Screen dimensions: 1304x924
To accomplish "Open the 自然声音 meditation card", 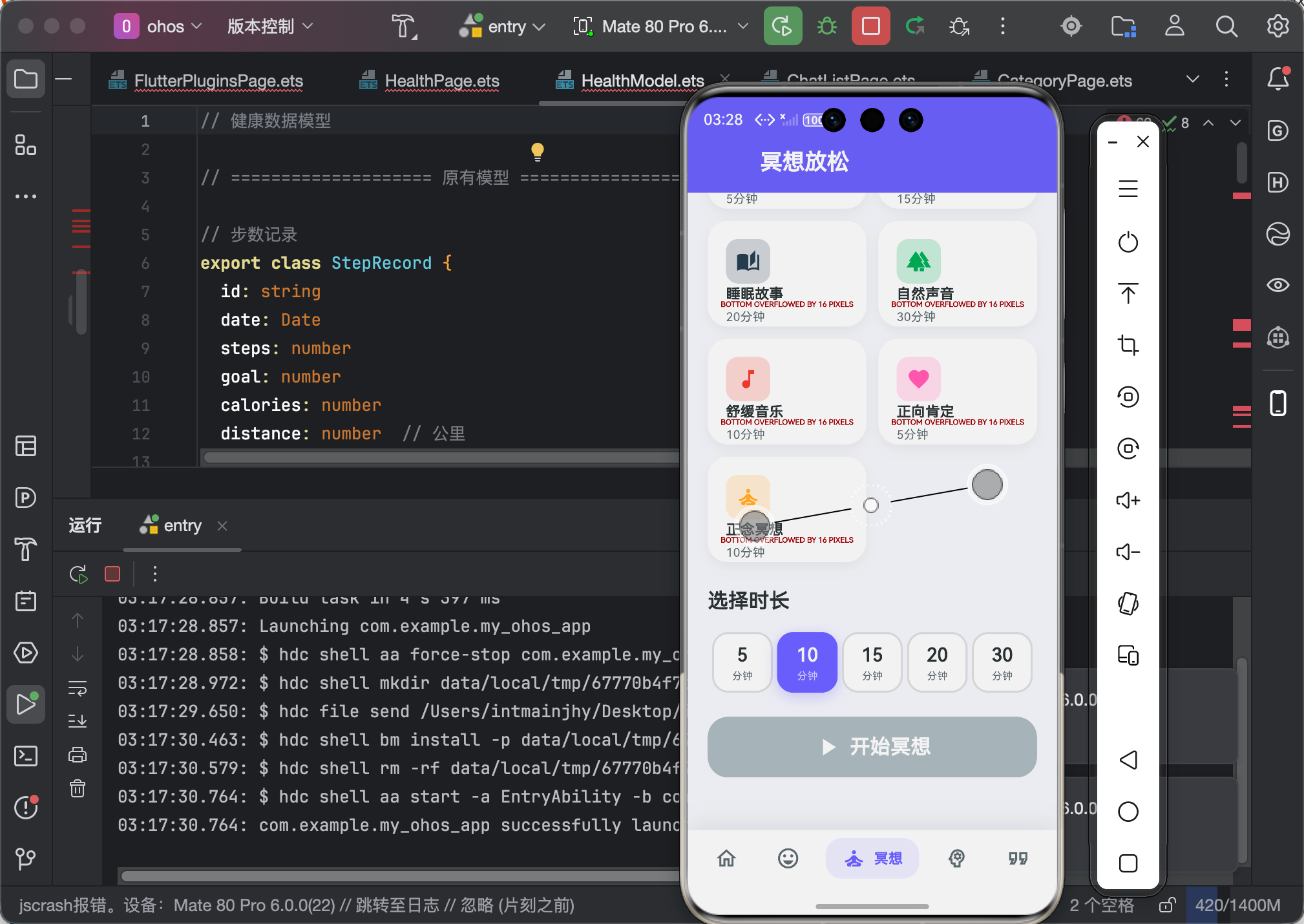I will [957, 274].
